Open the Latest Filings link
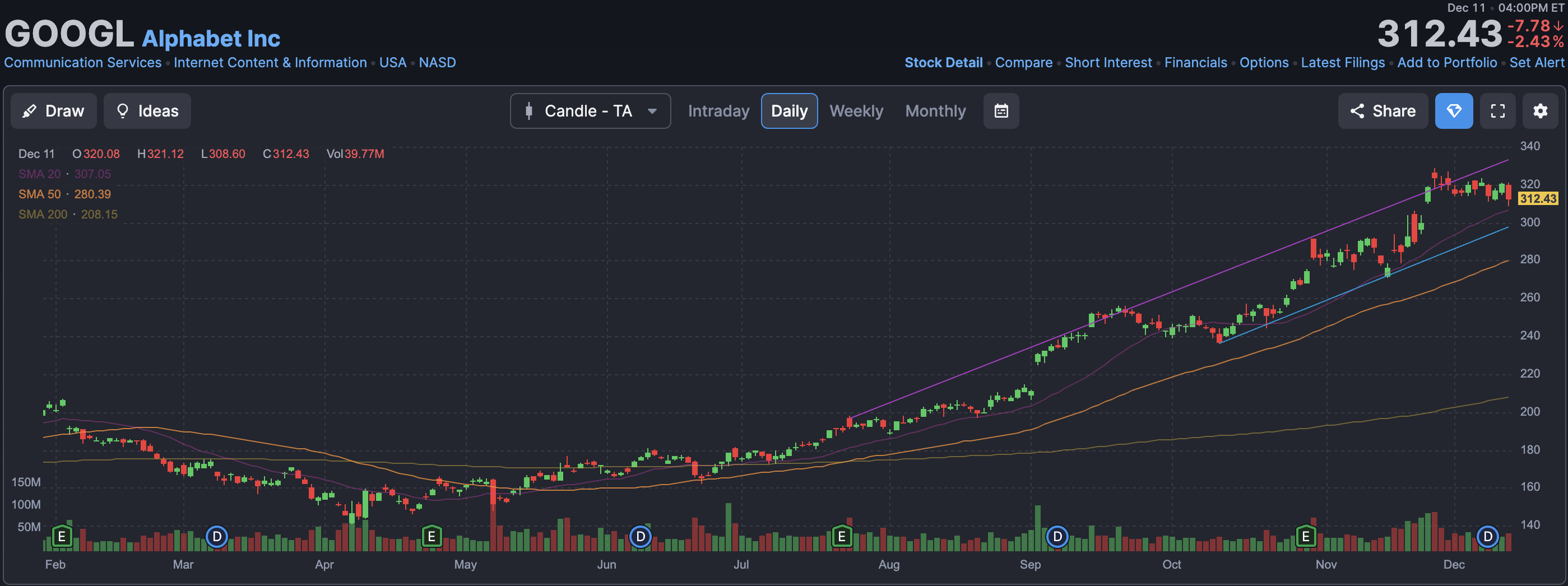The height and width of the screenshot is (586, 1568). point(1343,63)
